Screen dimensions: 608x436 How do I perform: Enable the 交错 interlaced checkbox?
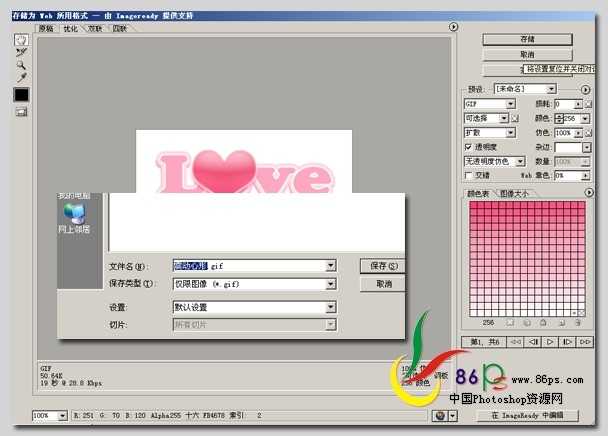(468, 175)
